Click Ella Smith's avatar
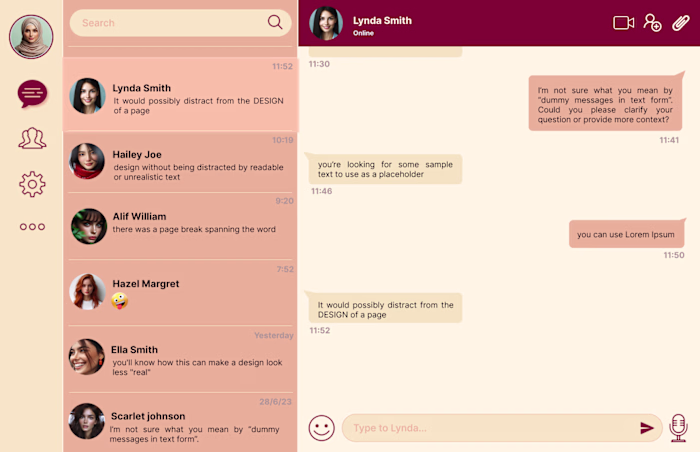 click(x=87, y=356)
